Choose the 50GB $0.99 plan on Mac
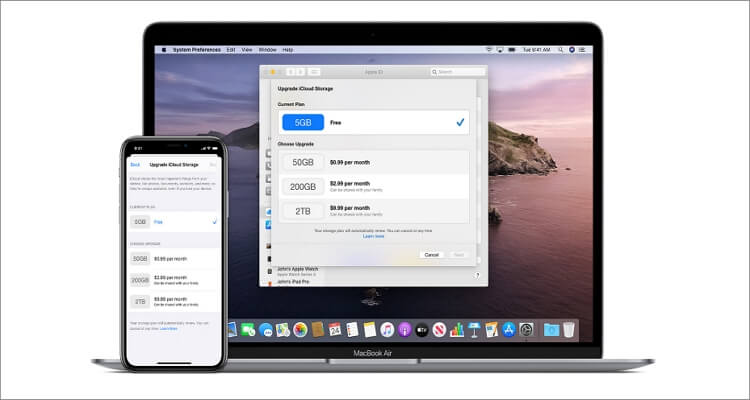Viewport: 750px width, 400px height. point(374,162)
